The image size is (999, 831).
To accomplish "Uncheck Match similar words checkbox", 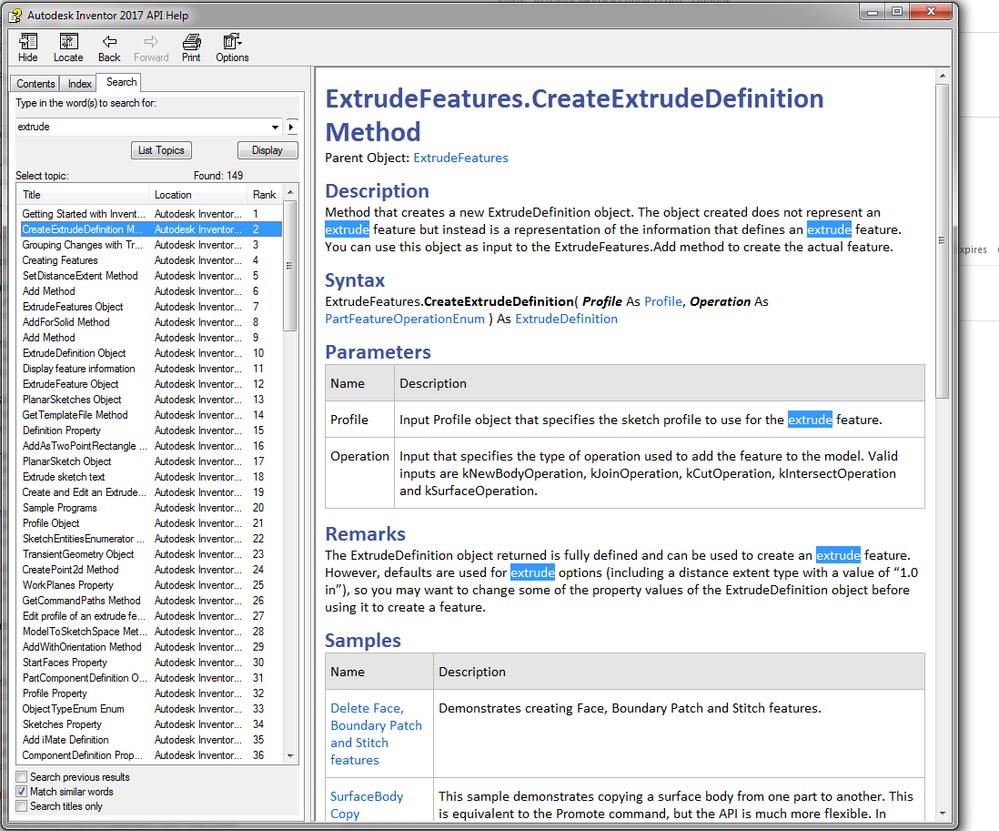I will coord(22,791).
